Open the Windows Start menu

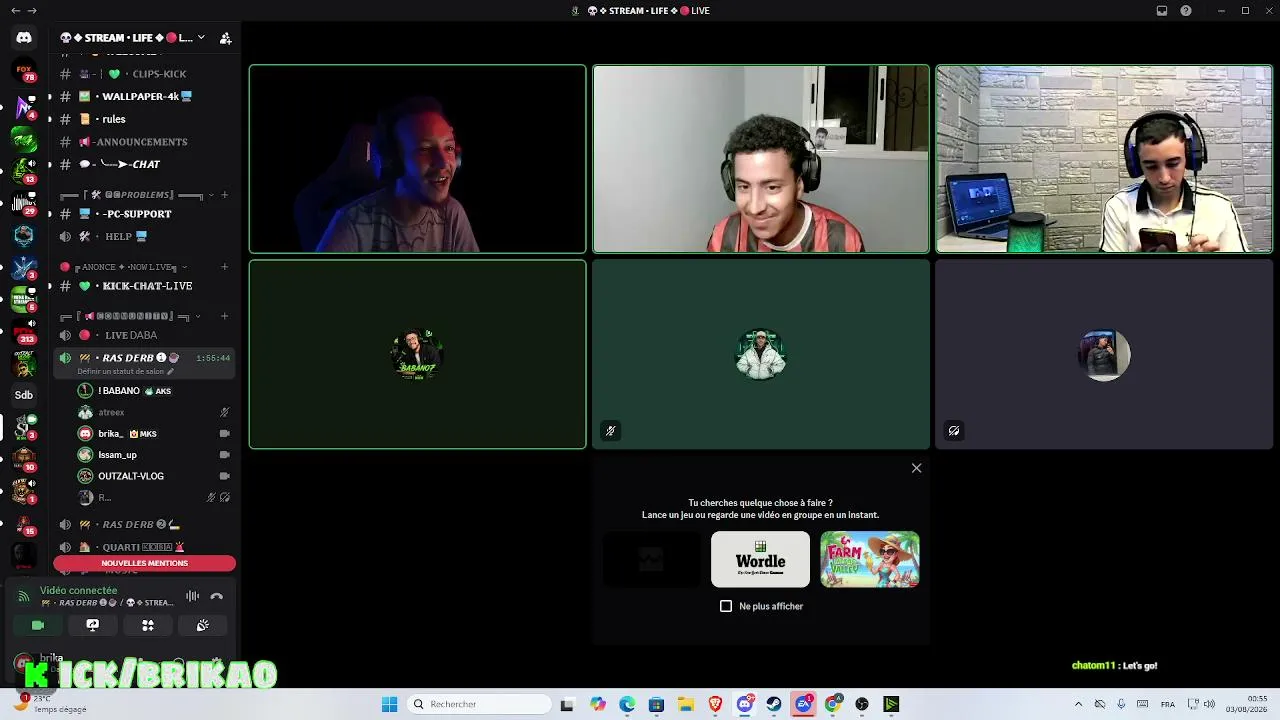click(389, 704)
